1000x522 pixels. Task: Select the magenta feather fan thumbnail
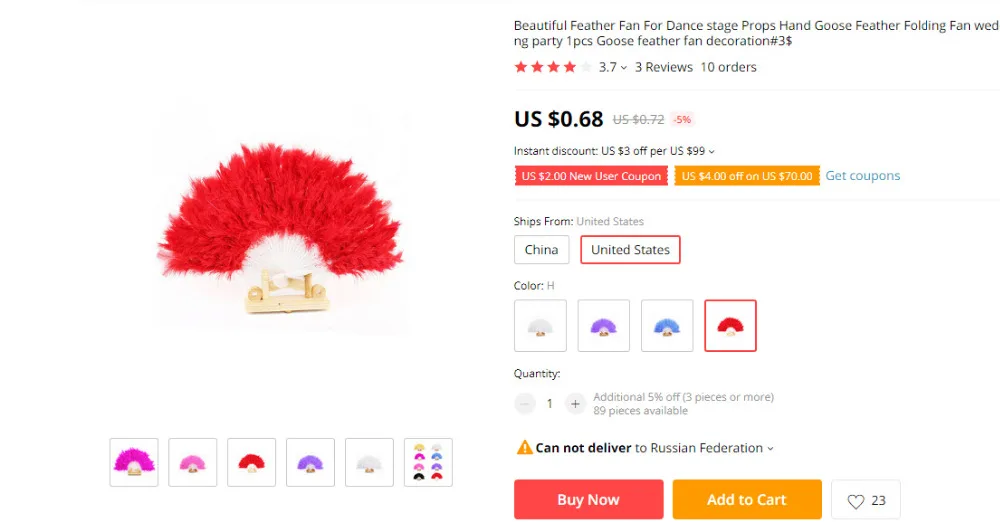pyautogui.click(x=134, y=462)
